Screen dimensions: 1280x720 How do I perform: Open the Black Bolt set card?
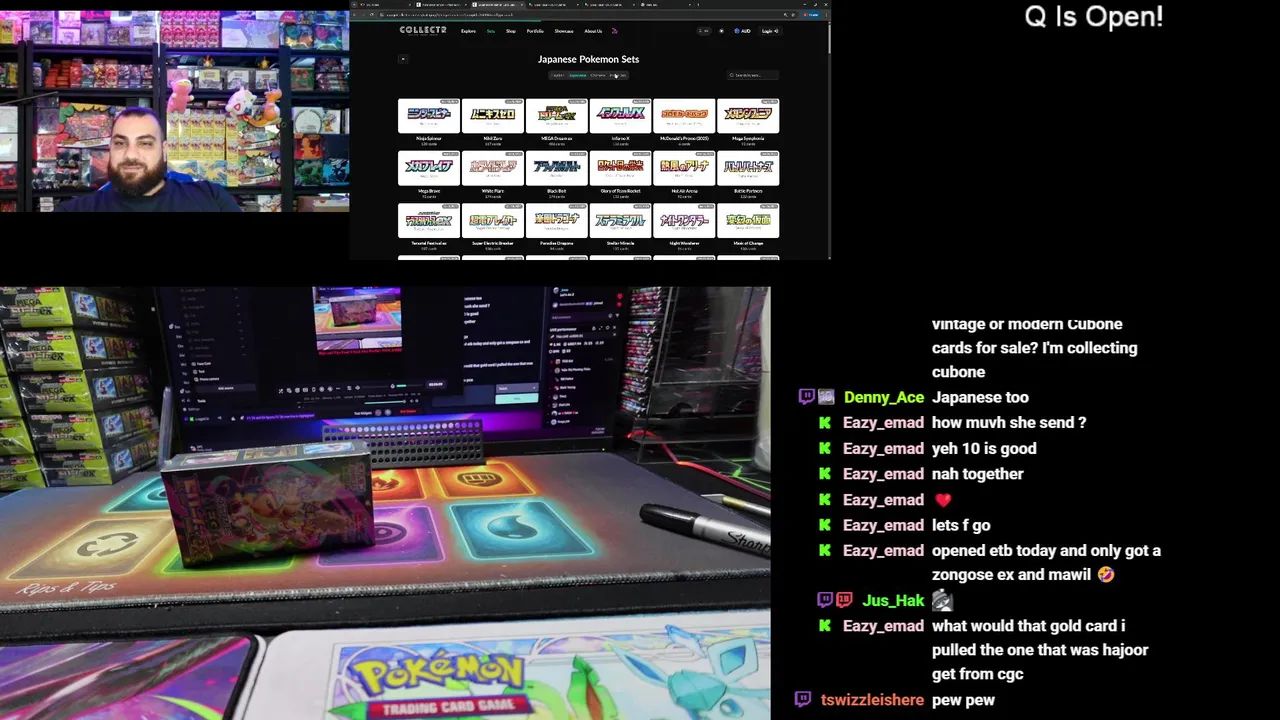(557, 175)
